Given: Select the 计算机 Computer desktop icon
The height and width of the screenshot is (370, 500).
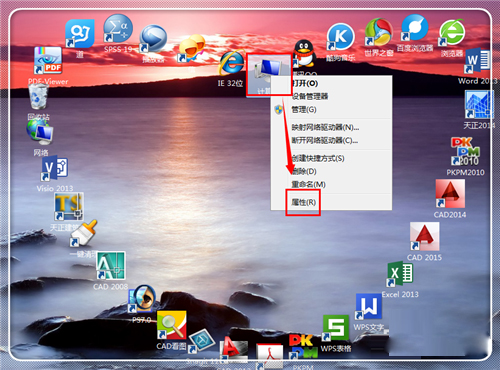Looking at the screenshot, I should tap(268, 74).
